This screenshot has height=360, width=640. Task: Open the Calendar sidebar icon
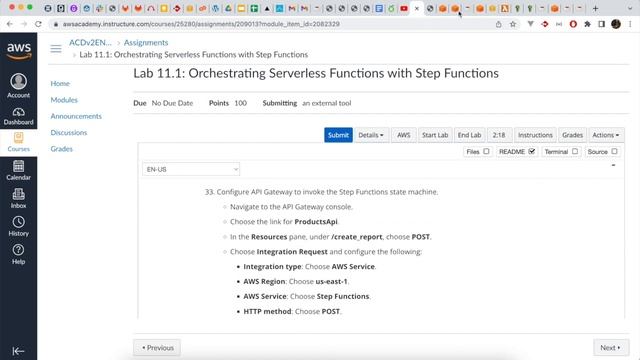18,170
